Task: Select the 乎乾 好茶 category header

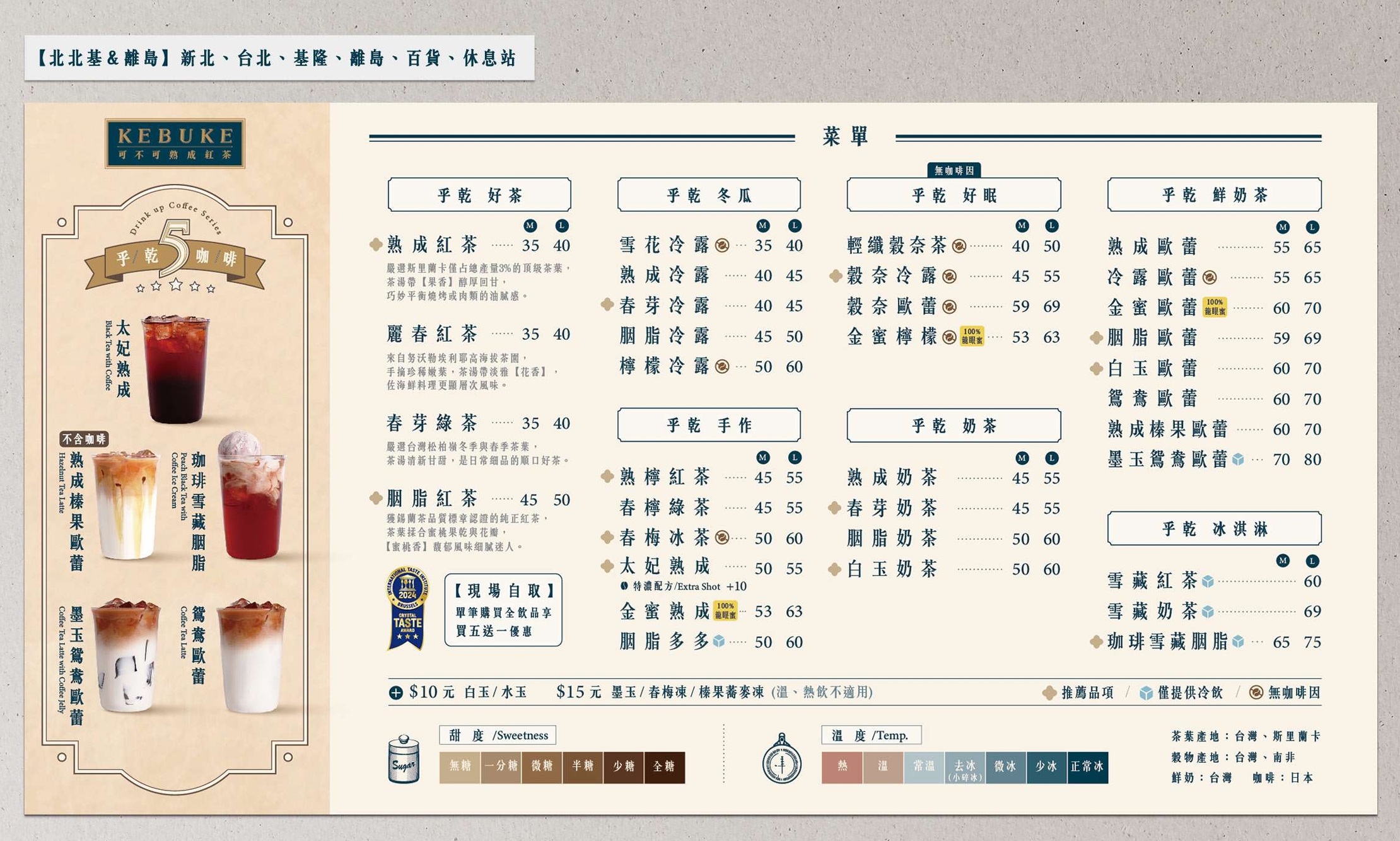Action: point(479,195)
